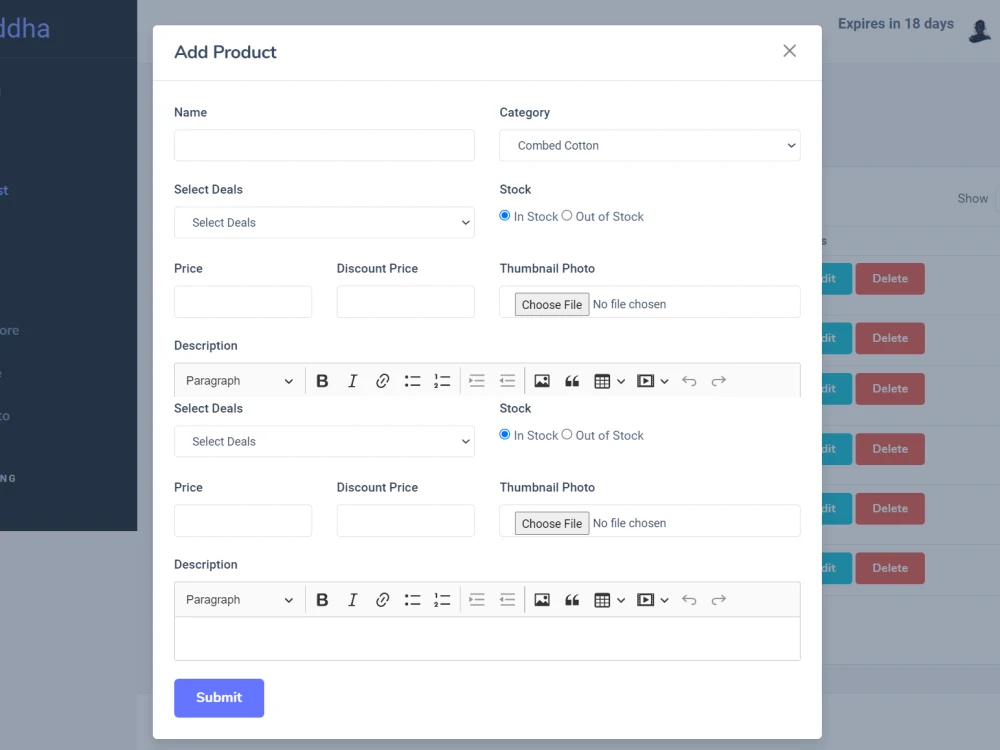
Task: Open the lower Select Deals dropdown
Action: pos(324,441)
